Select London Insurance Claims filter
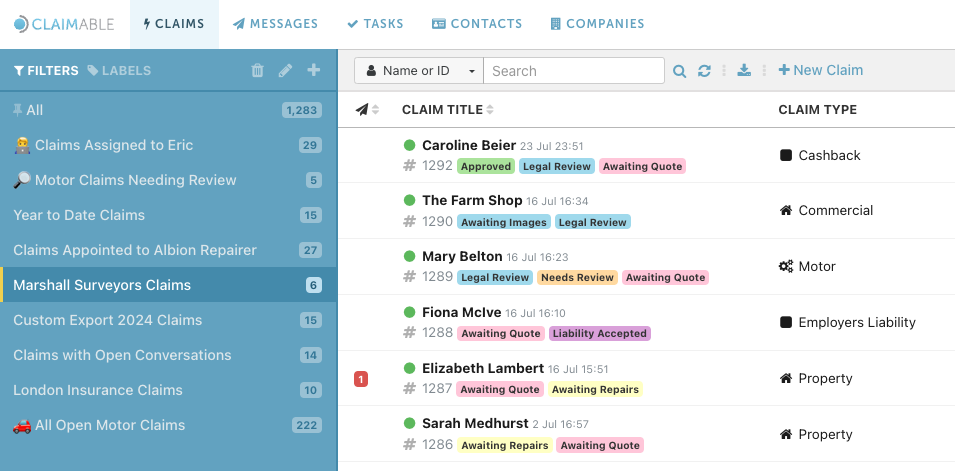Screen dimensions: 955x471 point(169,391)
